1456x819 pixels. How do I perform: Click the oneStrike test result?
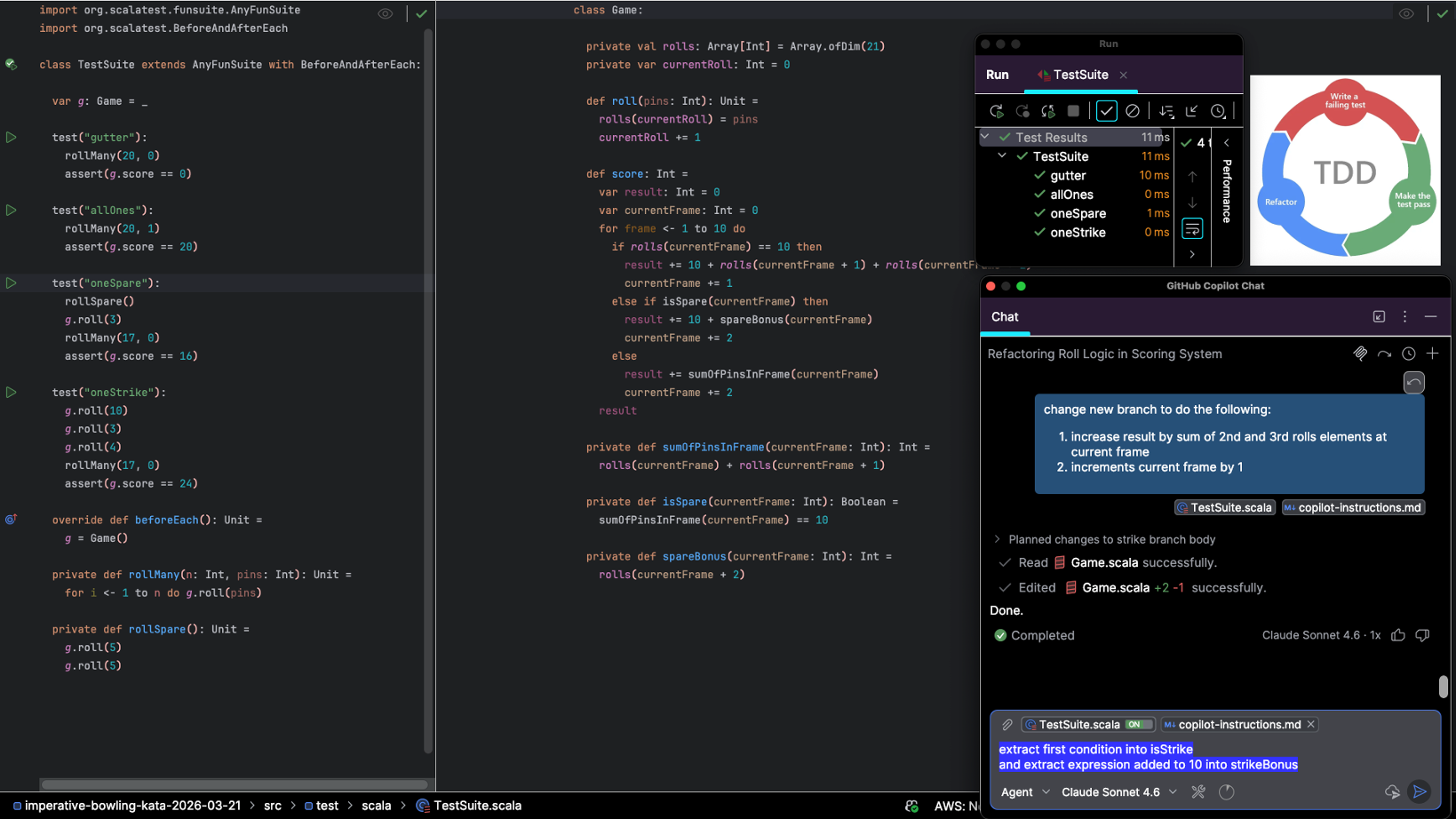[1078, 233]
